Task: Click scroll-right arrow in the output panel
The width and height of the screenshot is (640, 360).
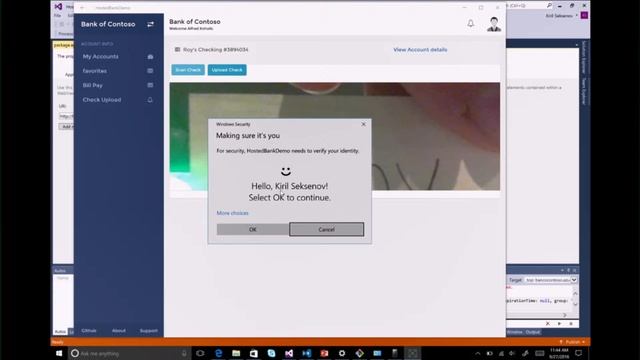Action: [565, 315]
